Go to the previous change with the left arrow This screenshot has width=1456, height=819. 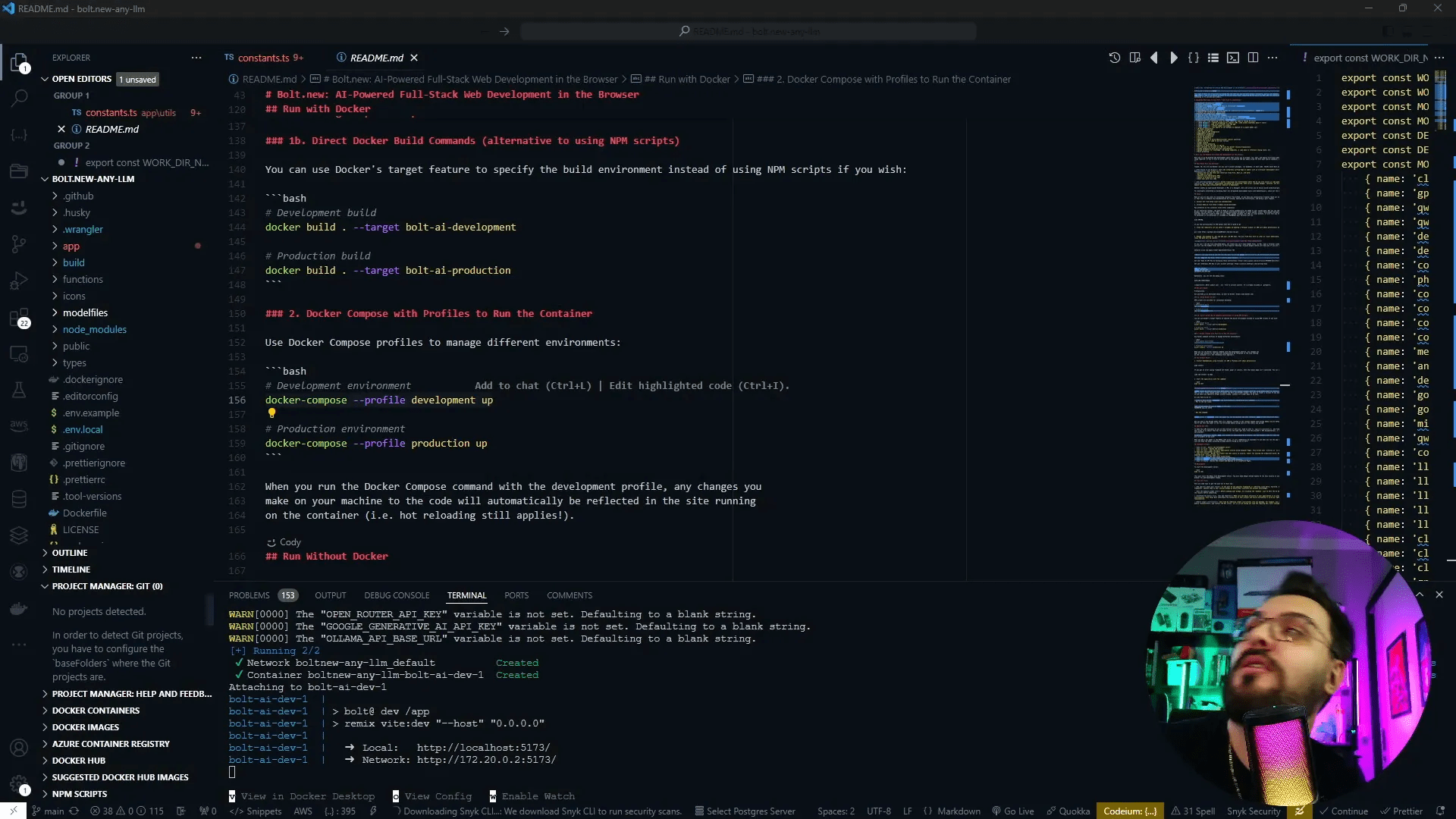pos(1154,58)
